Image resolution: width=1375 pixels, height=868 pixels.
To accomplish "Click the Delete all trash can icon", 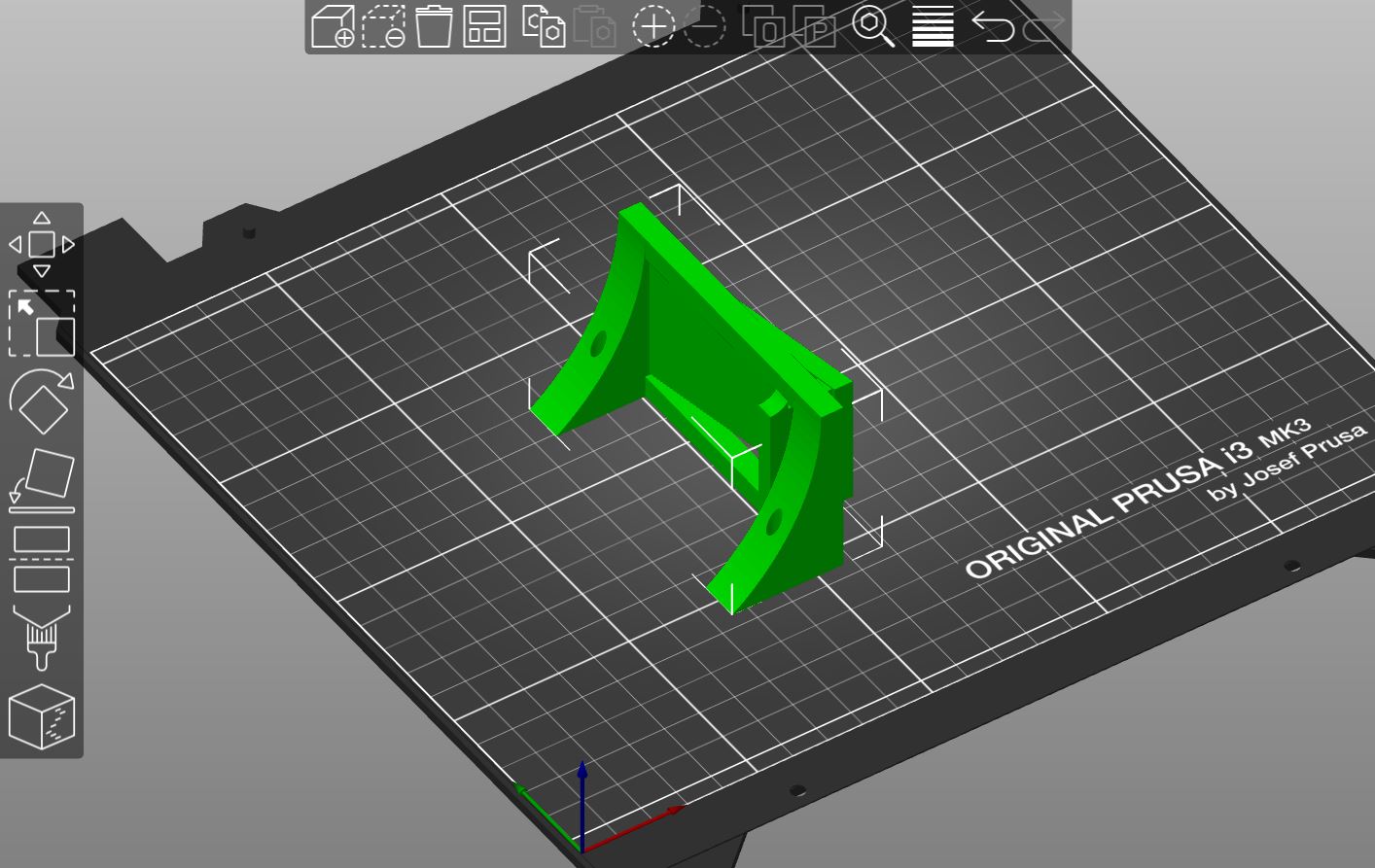I will point(434,26).
